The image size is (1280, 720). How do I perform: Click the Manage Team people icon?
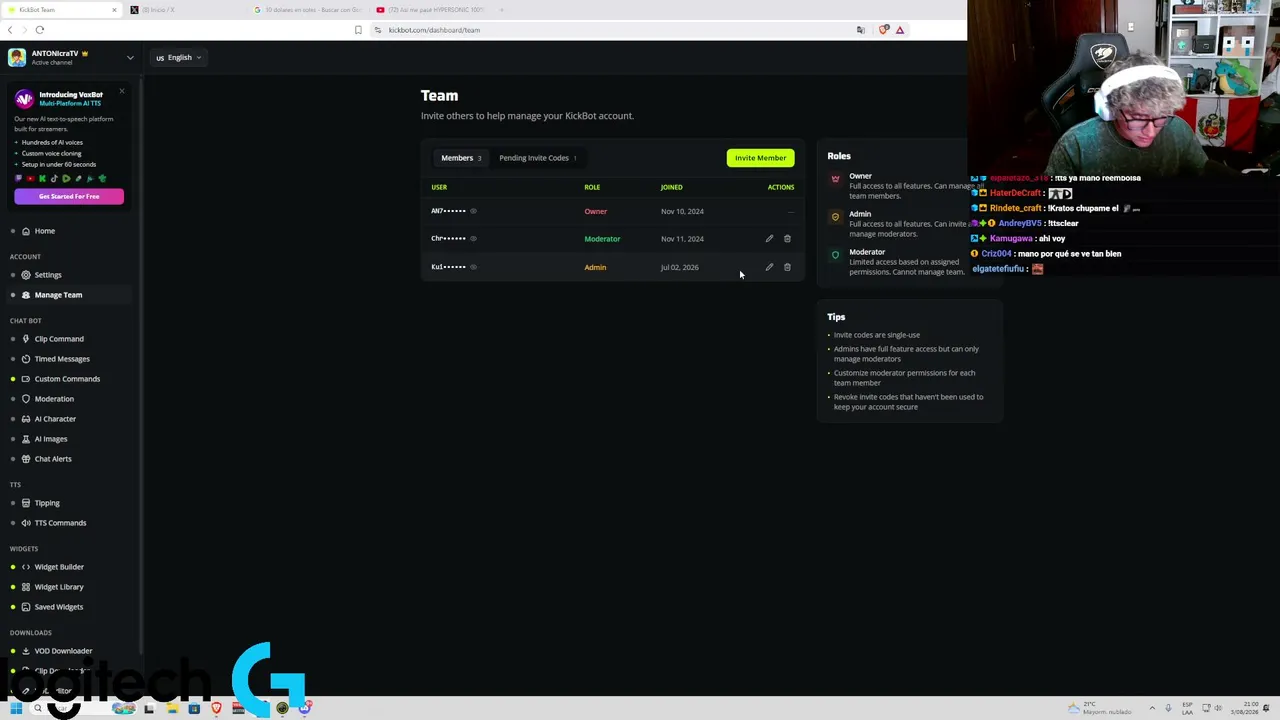[x=26, y=295]
